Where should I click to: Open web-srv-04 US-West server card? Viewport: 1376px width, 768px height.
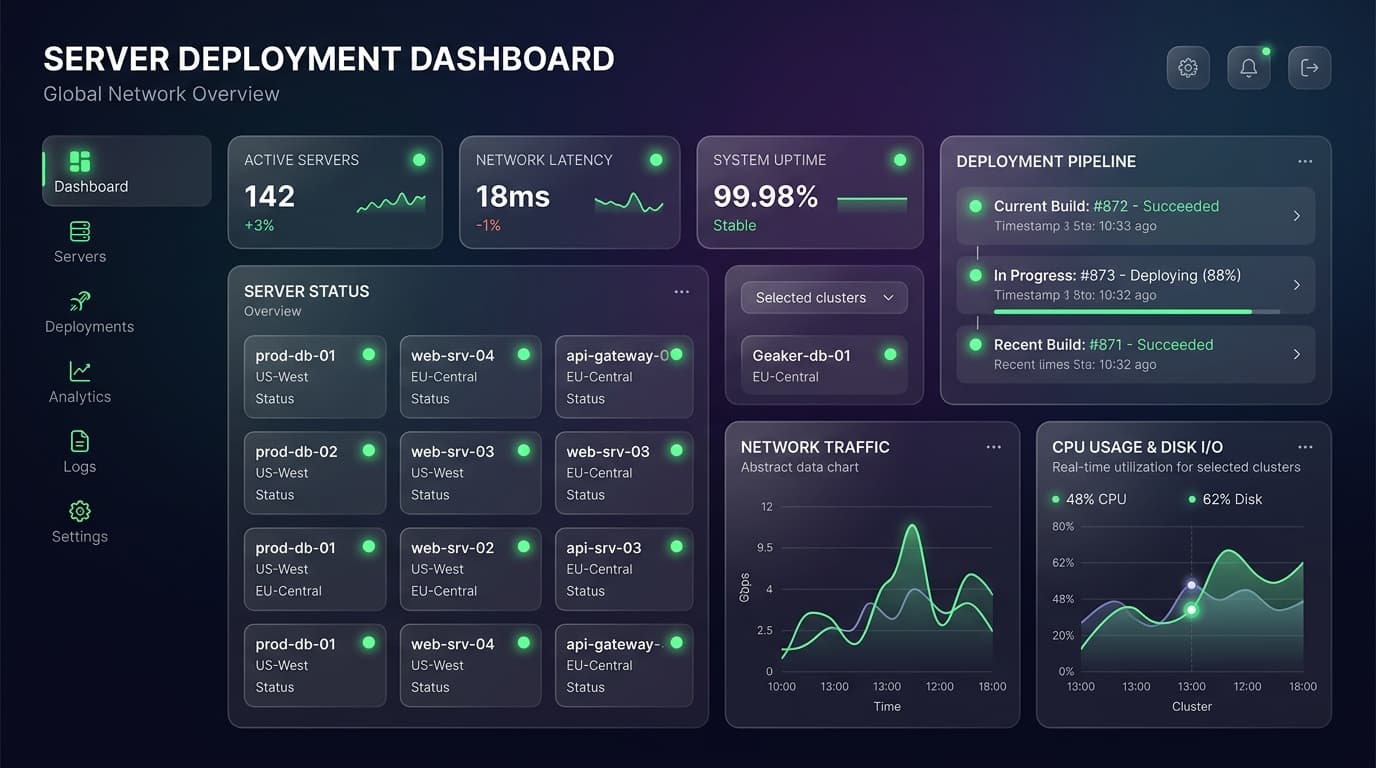click(x=470, y=665)
